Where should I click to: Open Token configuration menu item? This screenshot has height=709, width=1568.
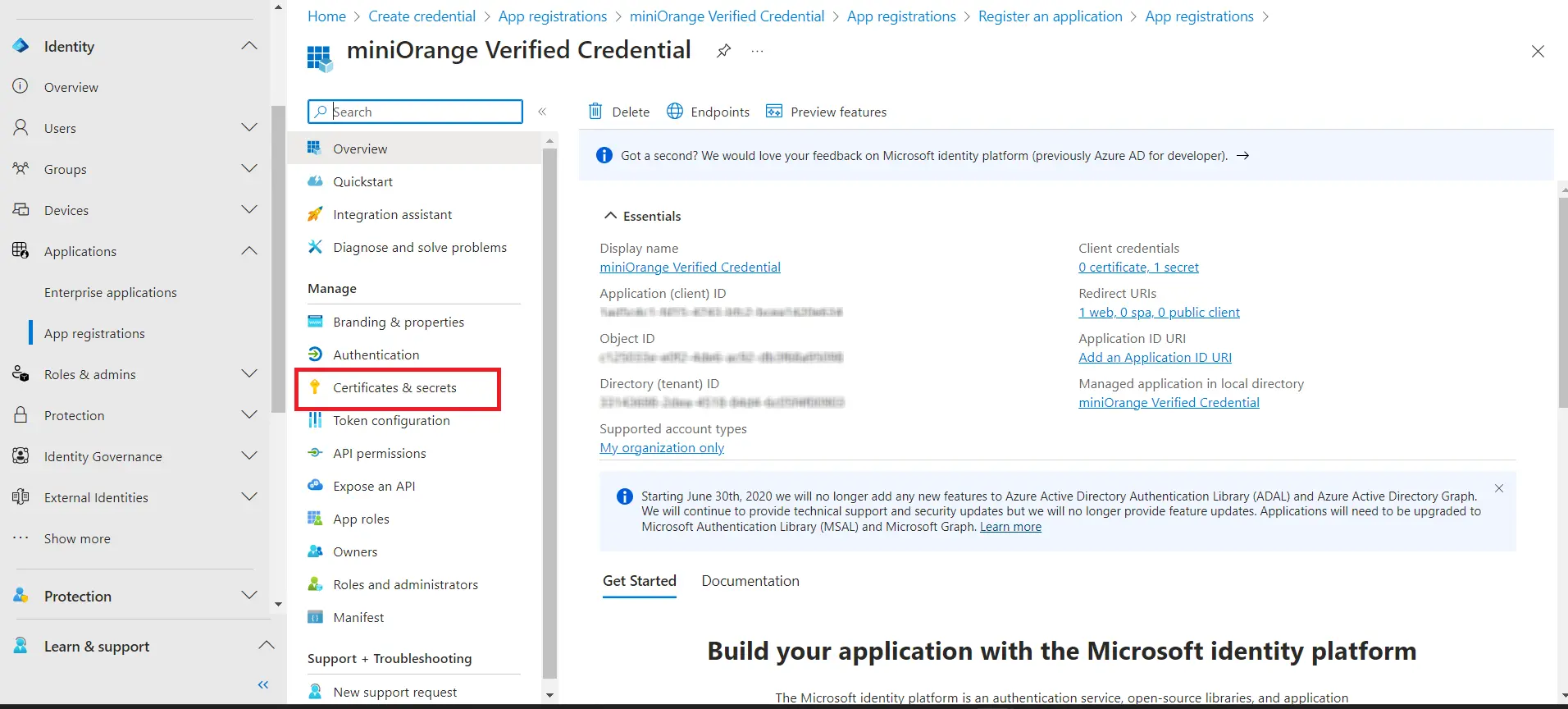391,420
